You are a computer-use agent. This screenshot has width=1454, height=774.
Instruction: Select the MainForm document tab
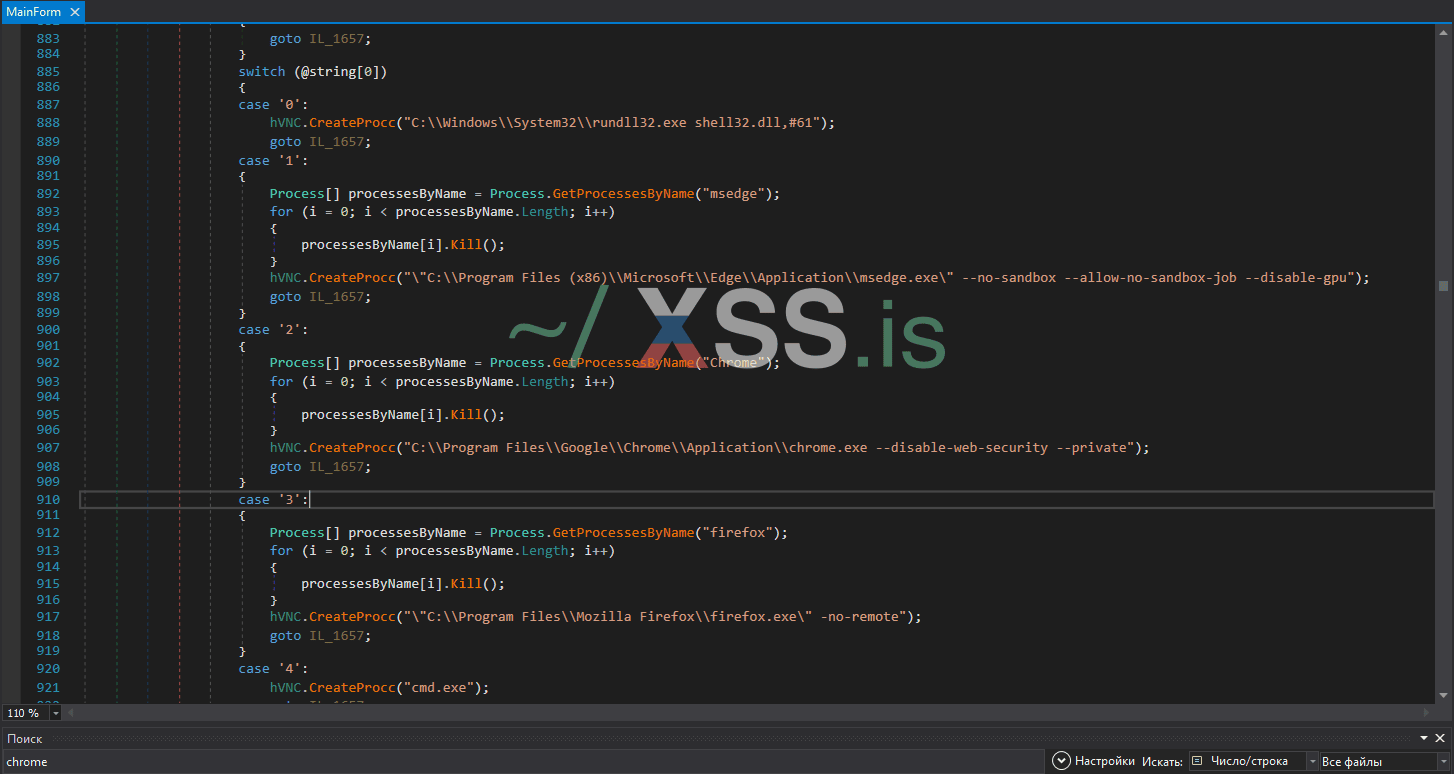pyautogui.click(x=33, y=12)
